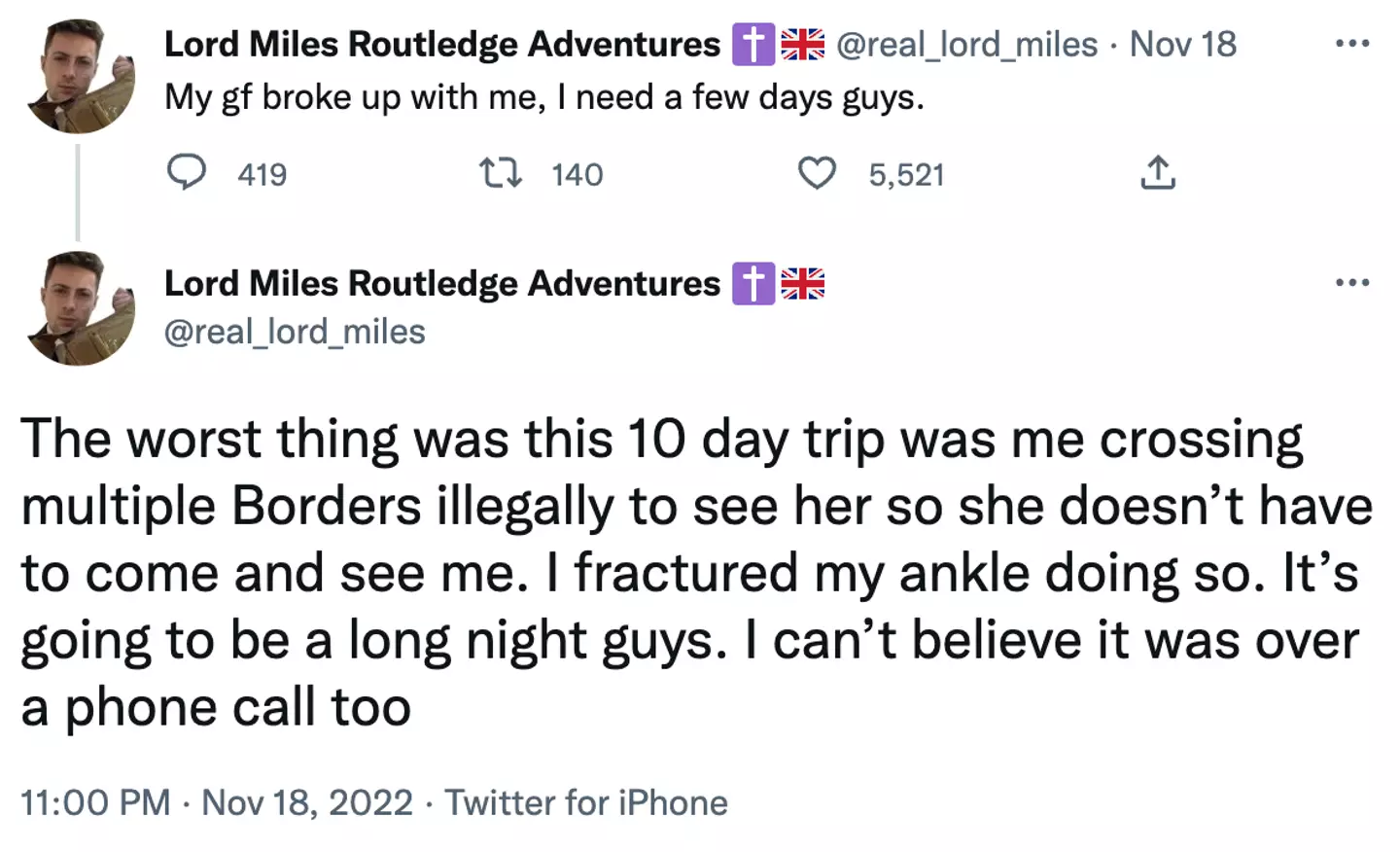This screenshot has width=1400, height=852.
Task: Share the first tweet via upload icon
Action: click(x=1157, y=173)
